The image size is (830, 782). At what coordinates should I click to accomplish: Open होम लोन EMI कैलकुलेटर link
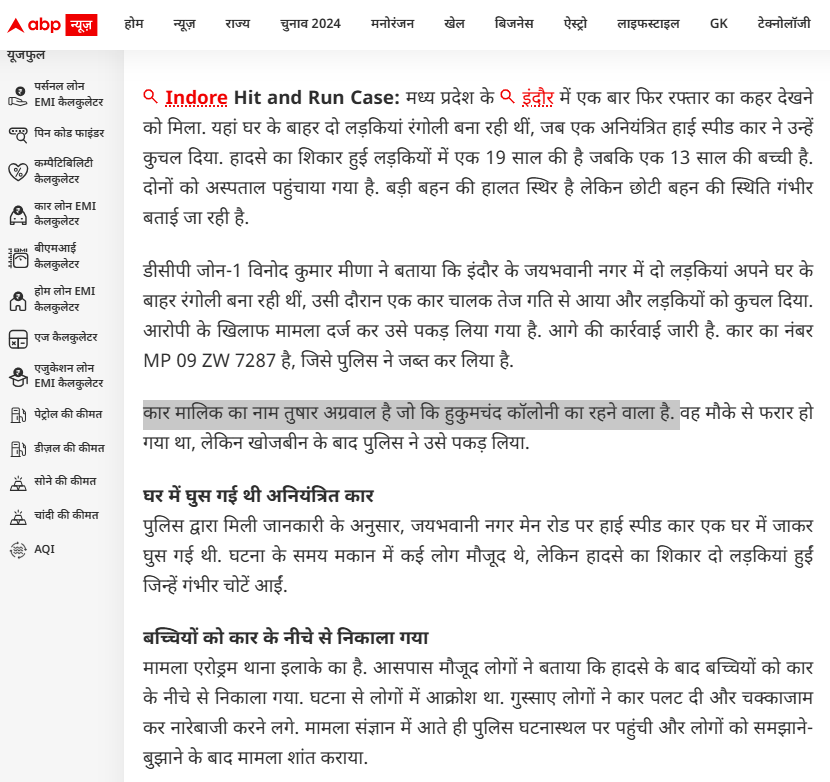[65, 299]
